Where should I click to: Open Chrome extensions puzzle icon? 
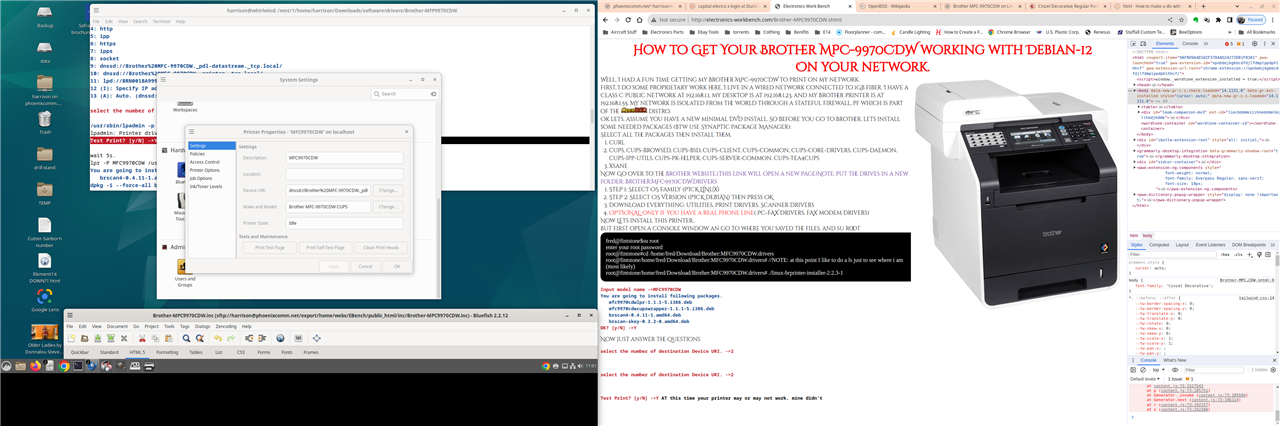click(x=1218, y=20)
